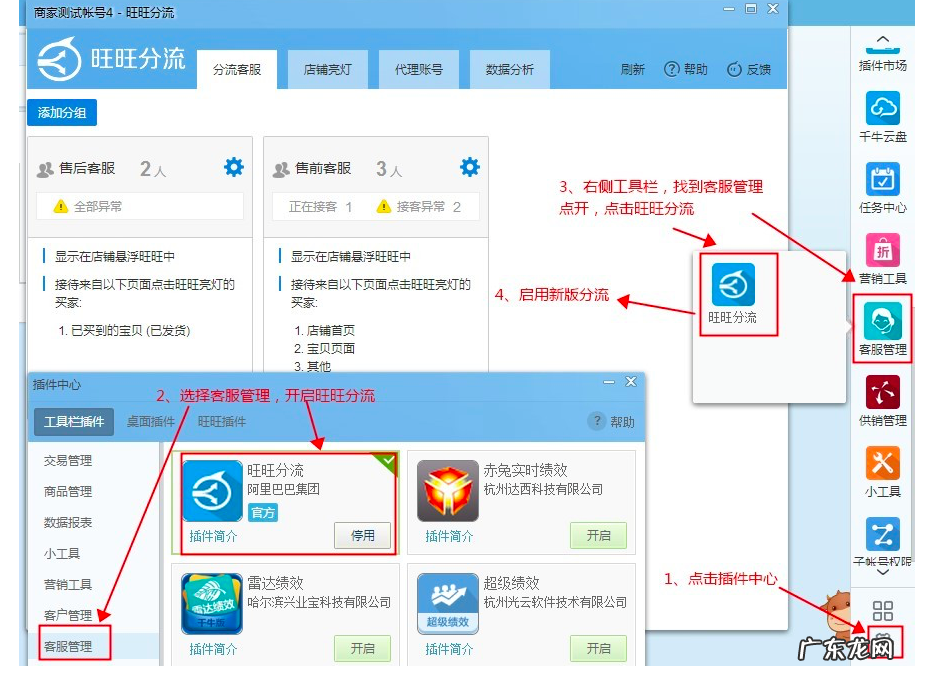Enable the 雷达绩效 plugin
The image size is (932, 678).
[x=362, y=649]
